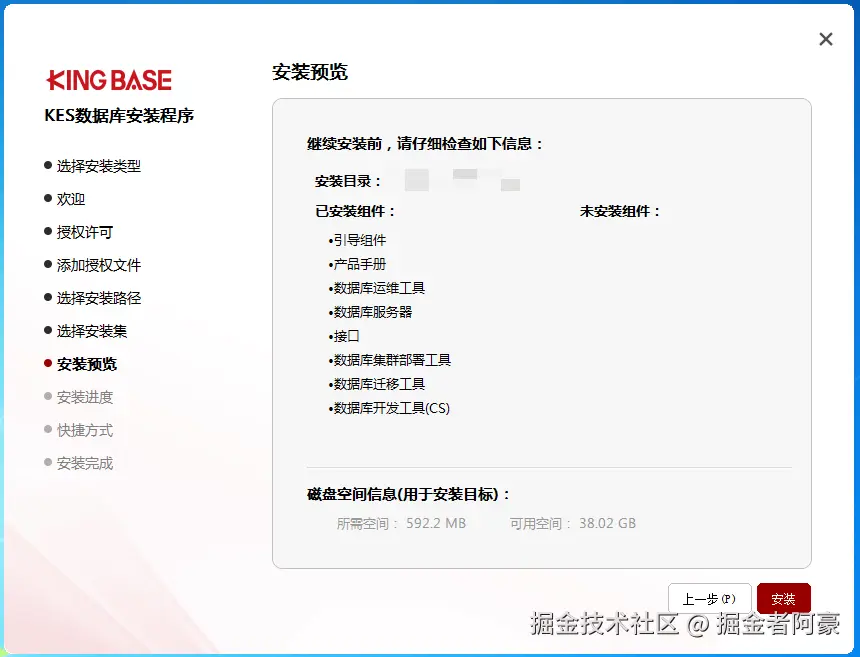Click the 数据库运维工具 component entry
The width and height of the screenshot is (860, 657).
(x=377, y=288)
